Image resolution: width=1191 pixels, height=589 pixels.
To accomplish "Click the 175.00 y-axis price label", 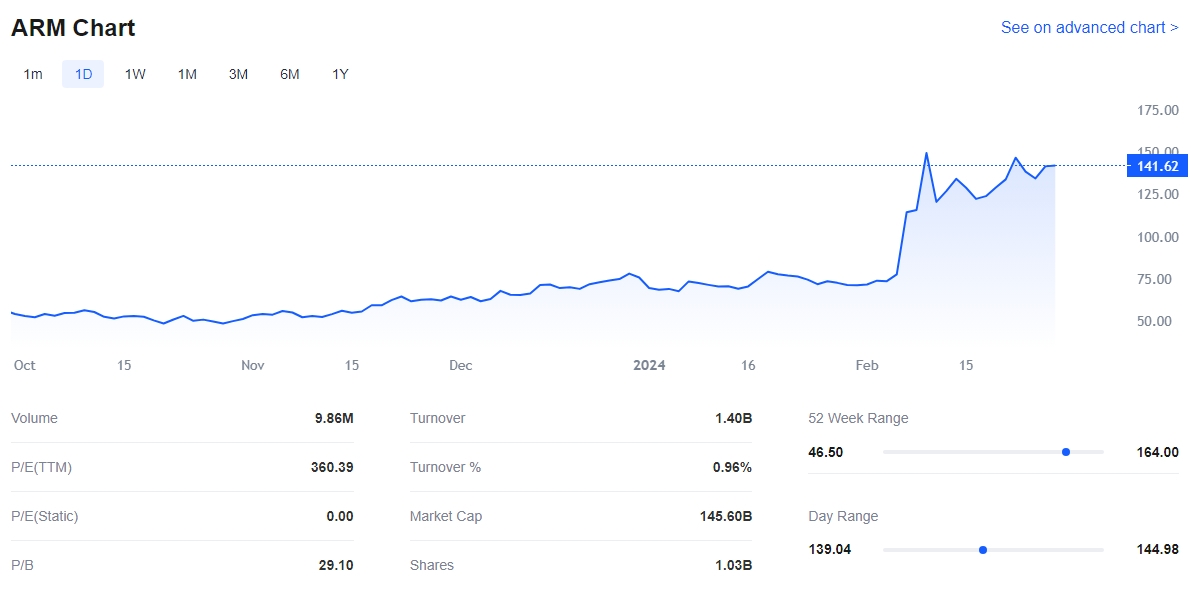I will click(1157, 109).
